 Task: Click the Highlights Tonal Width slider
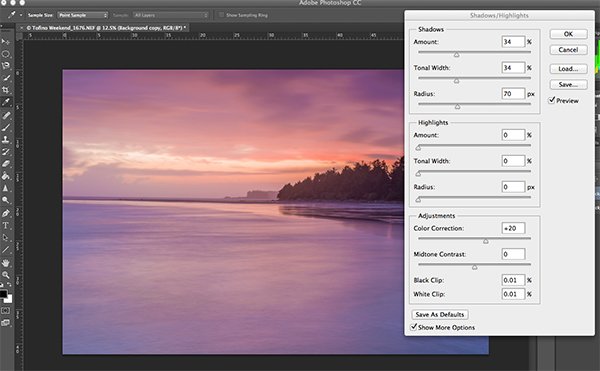[474, 172]
